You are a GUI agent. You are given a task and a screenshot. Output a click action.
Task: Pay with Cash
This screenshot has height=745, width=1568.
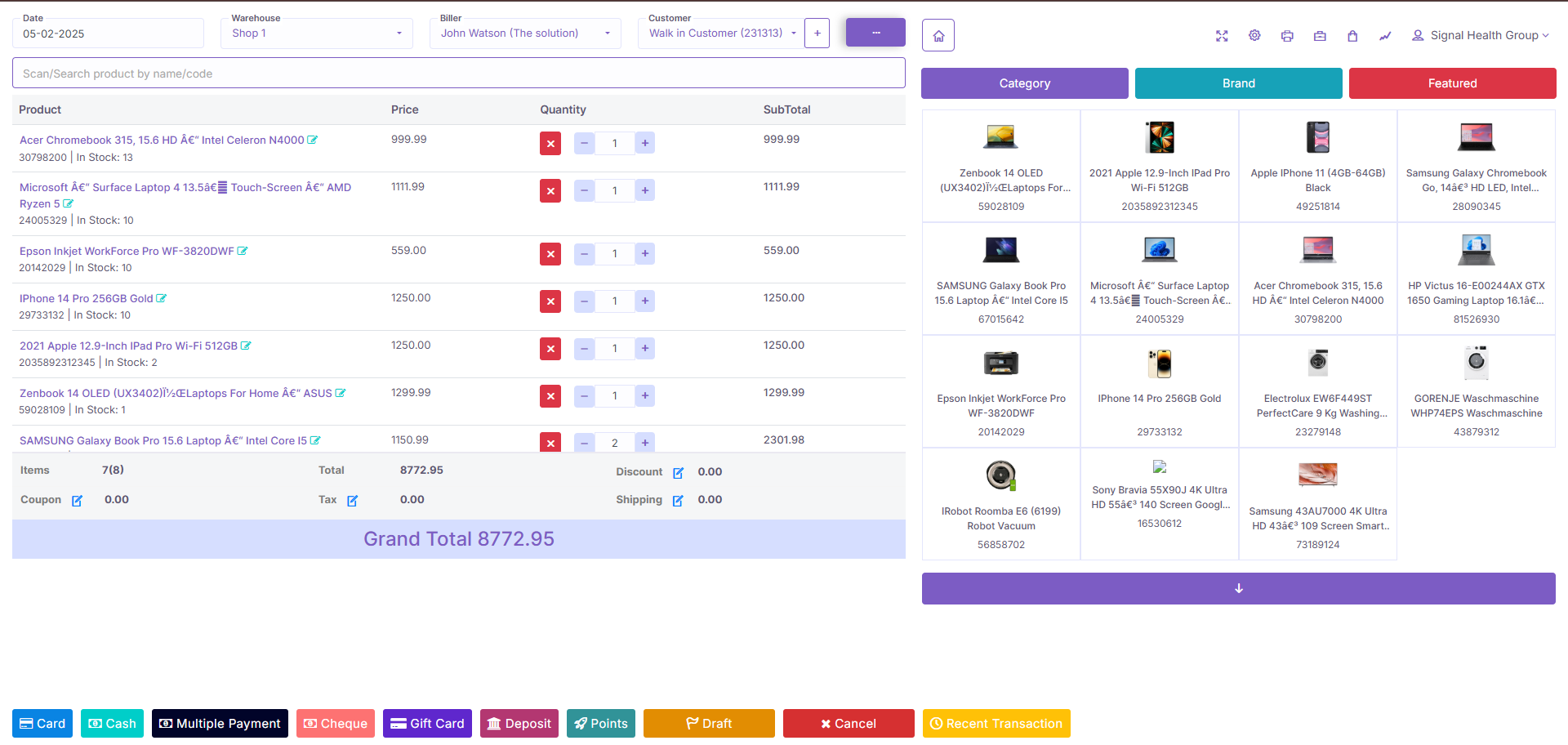[112, 724]
